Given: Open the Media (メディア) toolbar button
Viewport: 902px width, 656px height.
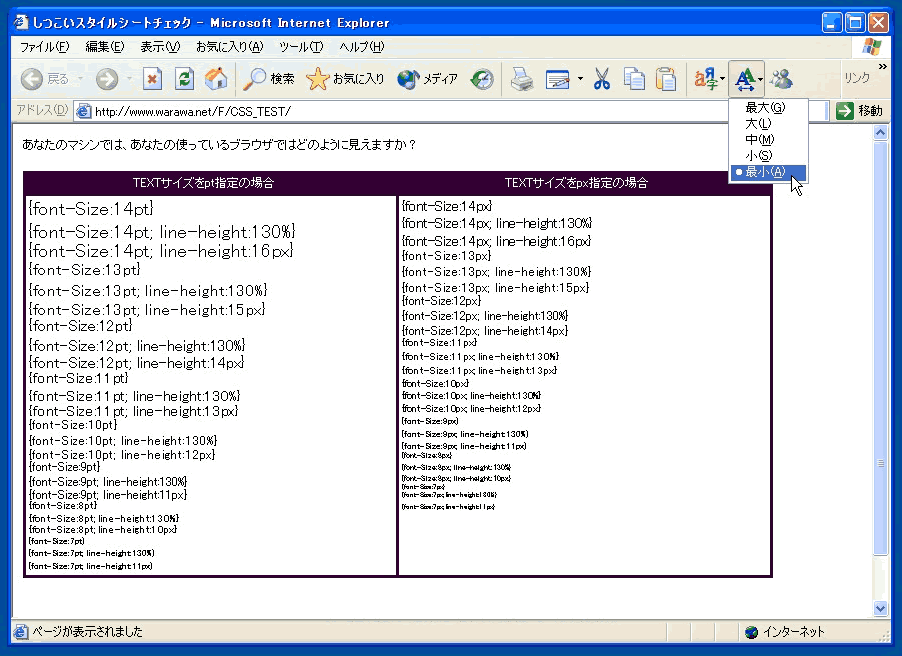Looking at the screenshot, I should (x=427, y=79).
